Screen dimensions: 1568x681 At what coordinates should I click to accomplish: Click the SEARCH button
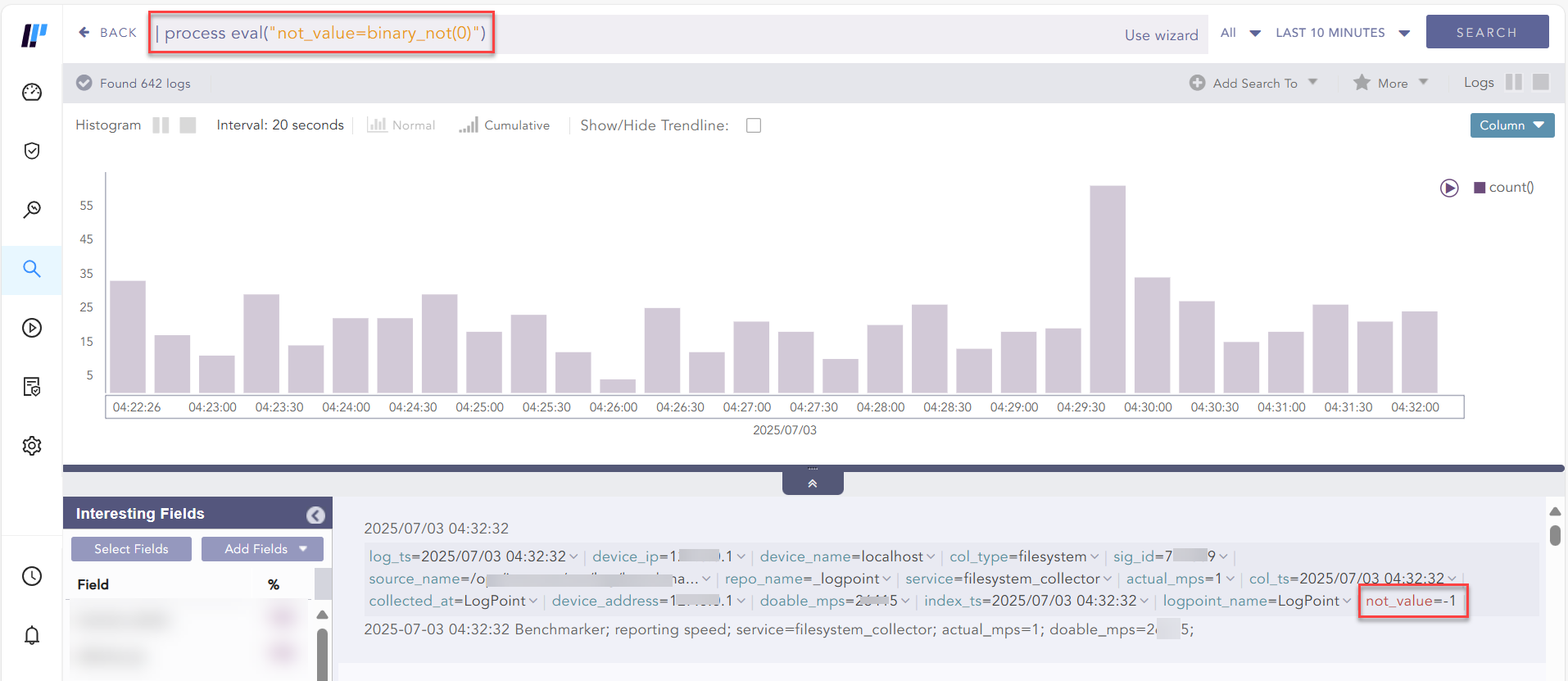[1487, 32]
